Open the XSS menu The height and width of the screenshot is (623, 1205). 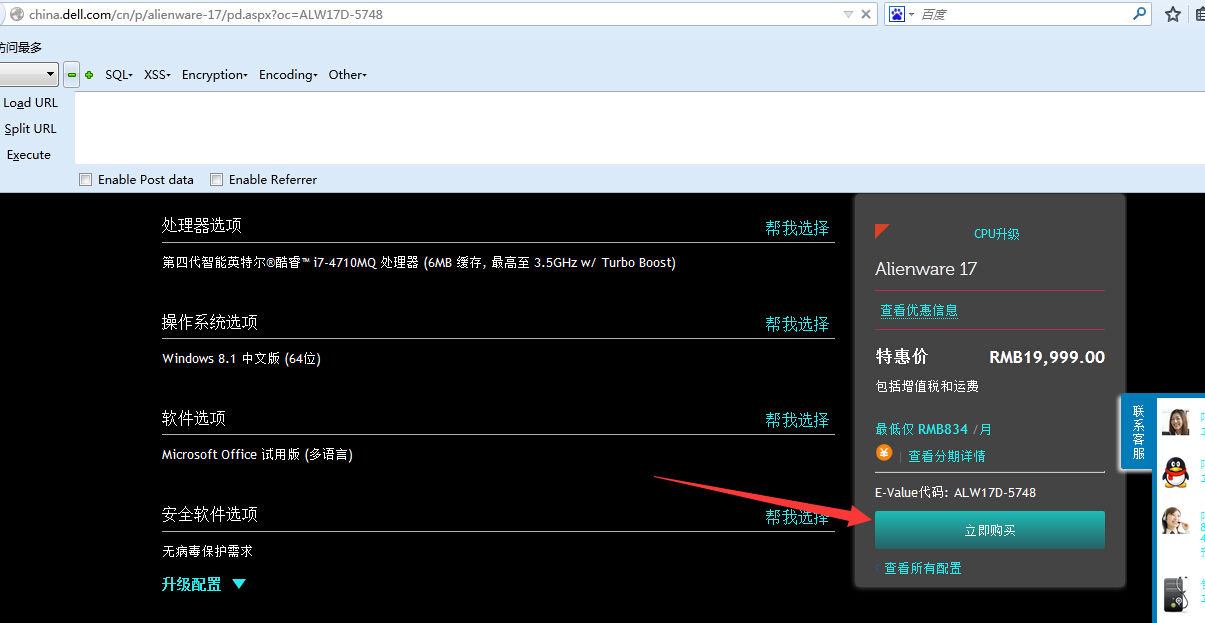click(157, 75)
